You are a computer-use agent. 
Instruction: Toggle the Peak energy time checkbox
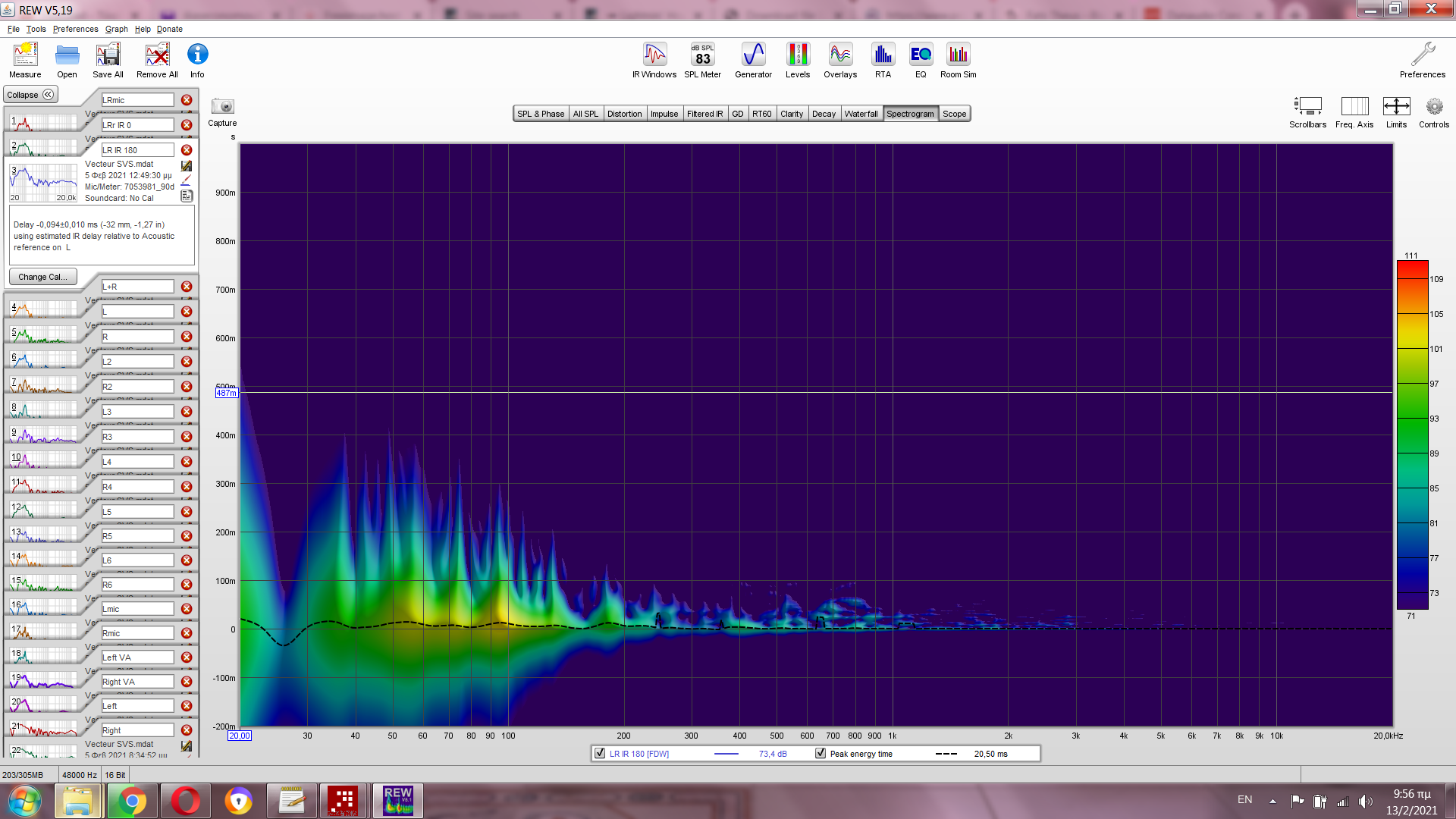pos(821,754)
